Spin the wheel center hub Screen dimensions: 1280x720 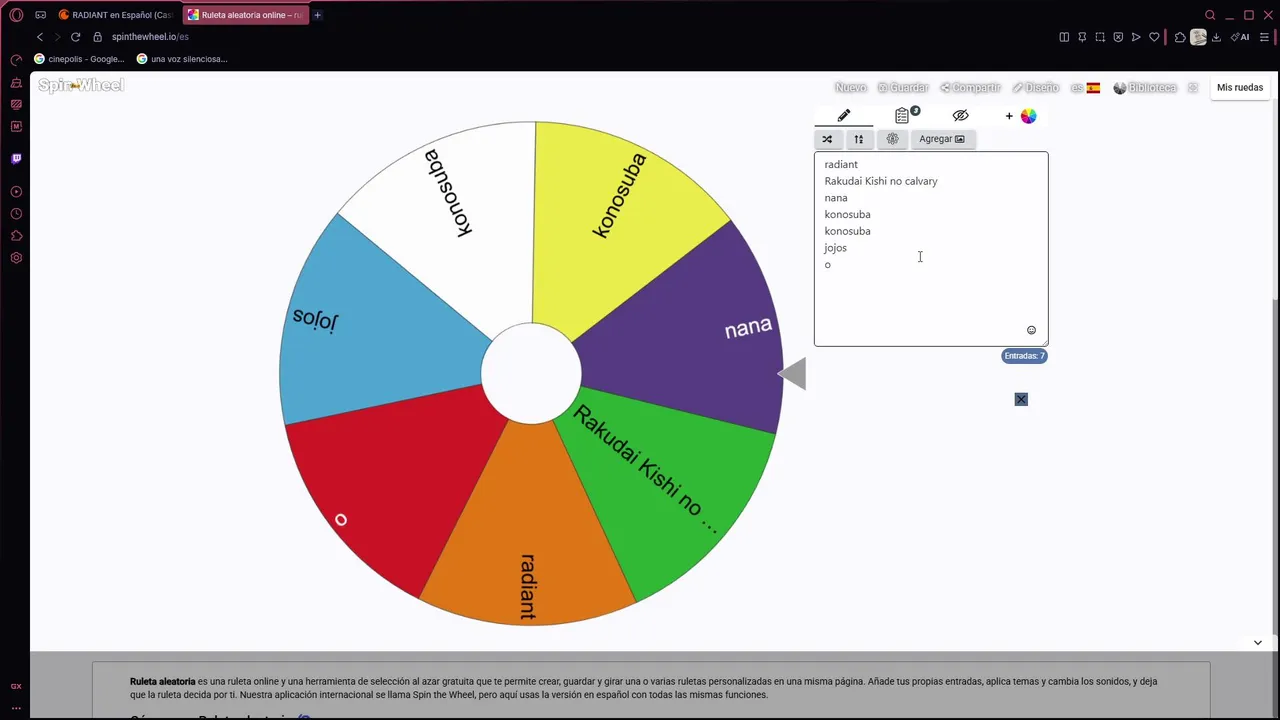point(531,373)
